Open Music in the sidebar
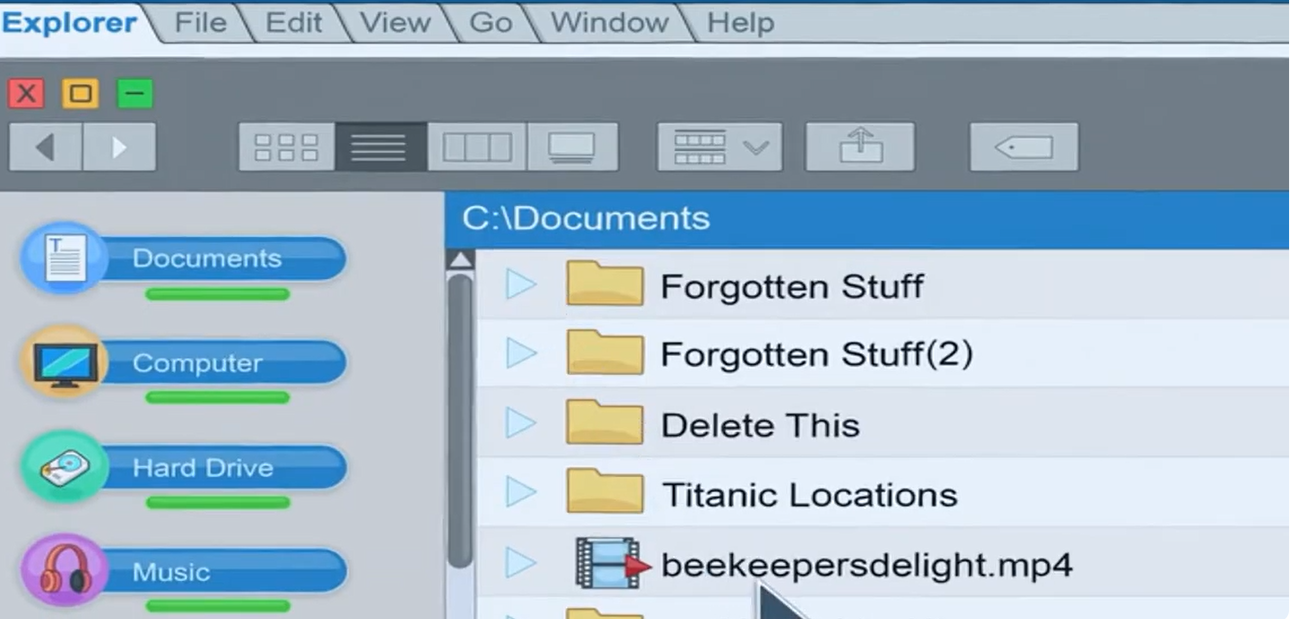This screenshot has height=619, width=1292. point(171,572)
